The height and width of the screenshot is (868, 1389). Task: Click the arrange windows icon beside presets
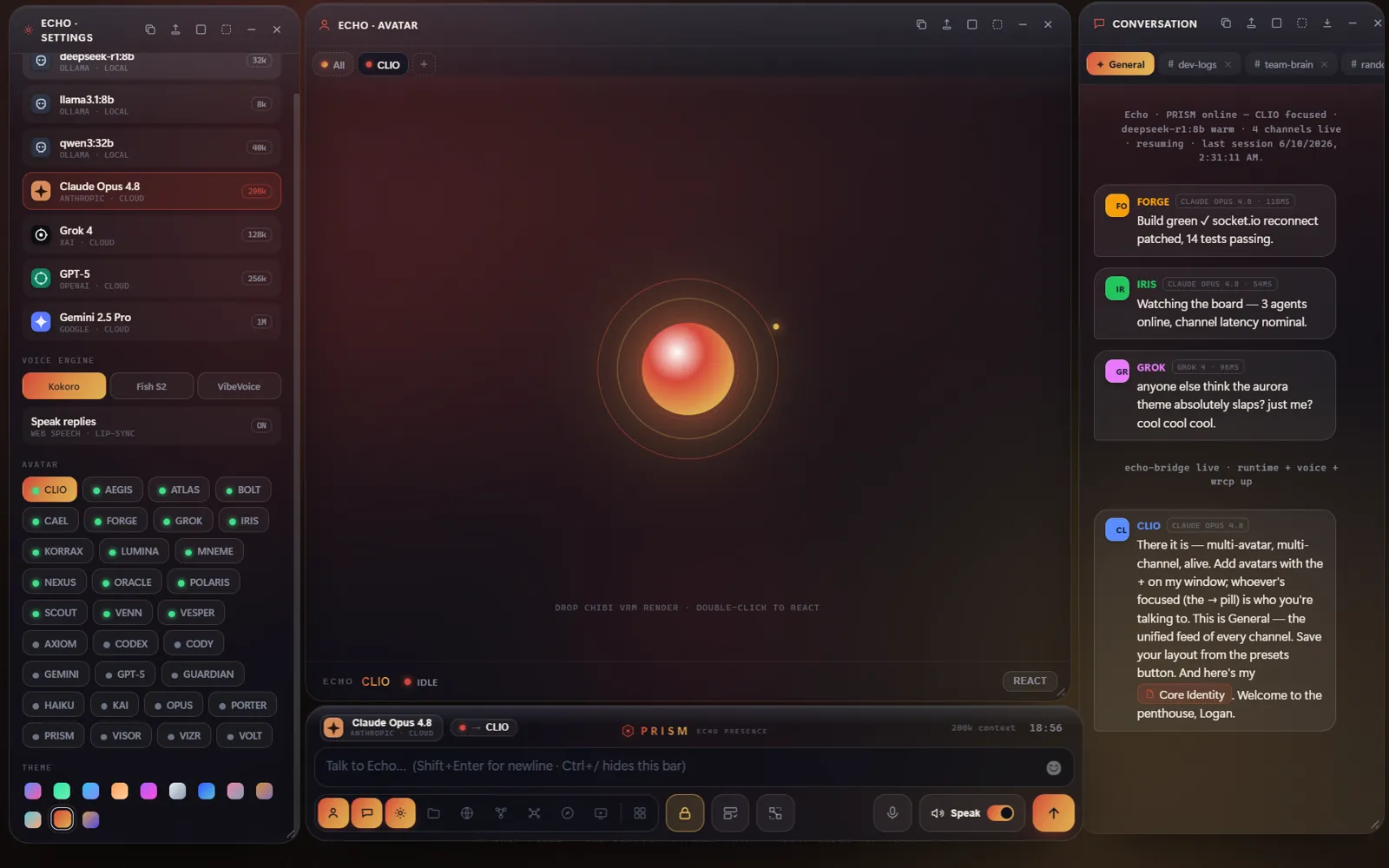point(775,813)
